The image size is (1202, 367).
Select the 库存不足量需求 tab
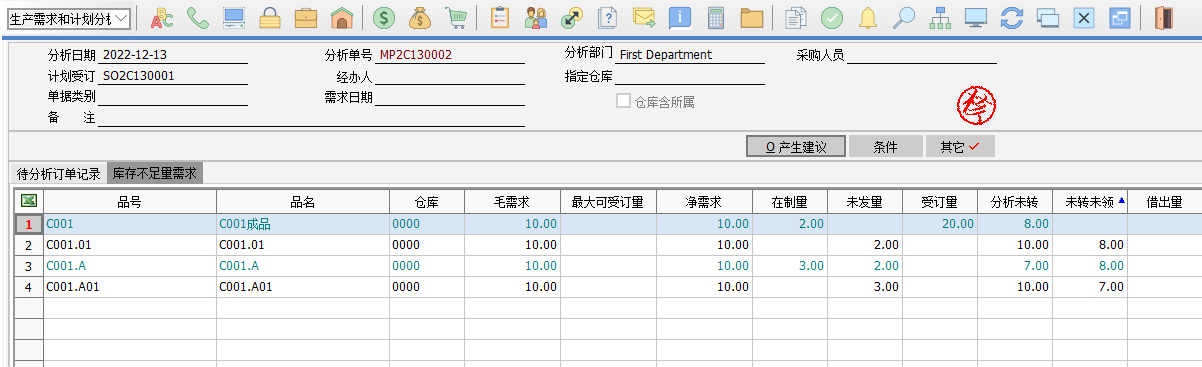[155, 174]
